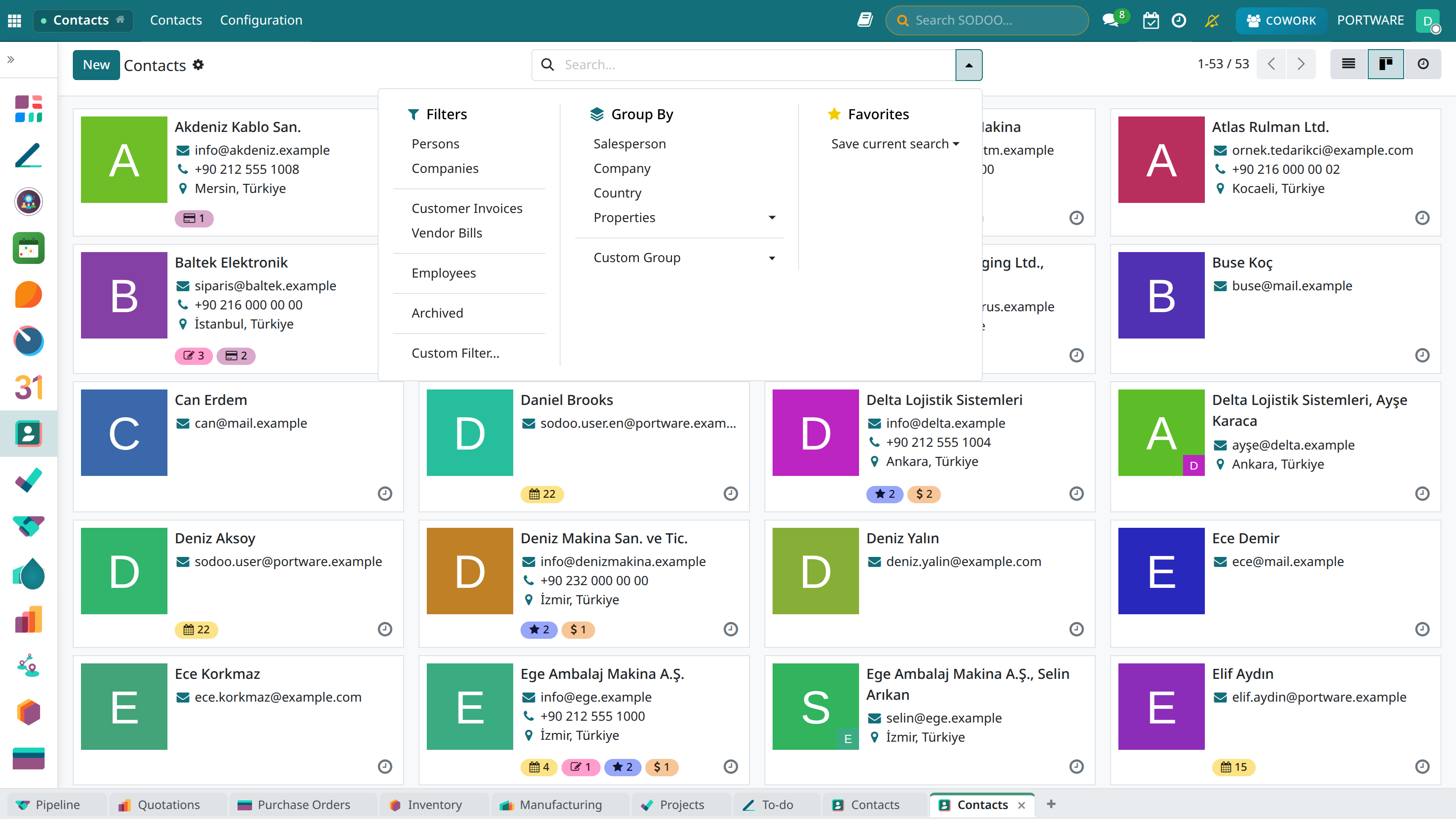Open the Contacts settings gear
The height and width of the screenshot is (819, 1456).
[x=198, y=65]
